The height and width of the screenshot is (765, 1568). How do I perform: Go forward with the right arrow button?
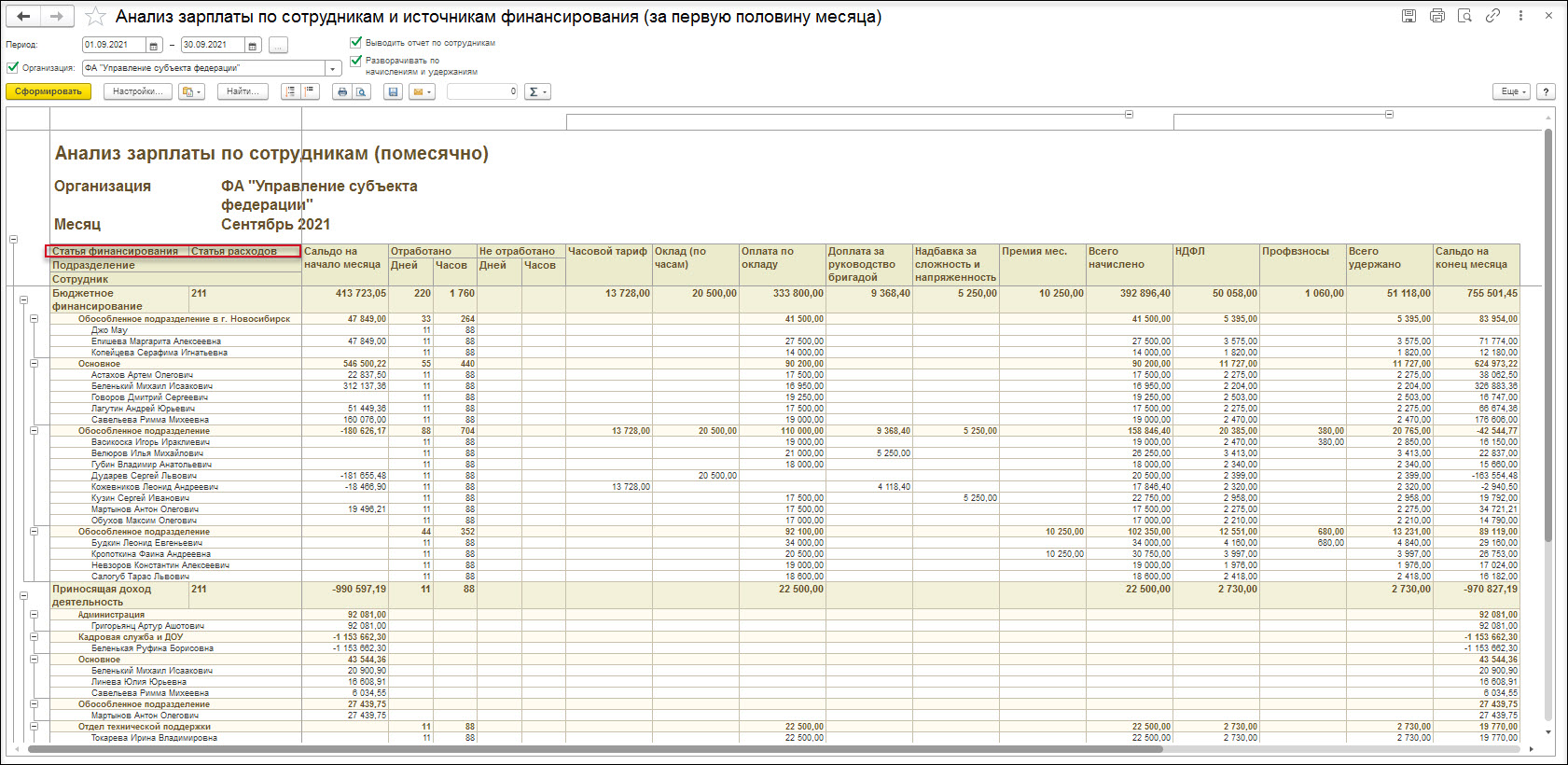point(56,16)
